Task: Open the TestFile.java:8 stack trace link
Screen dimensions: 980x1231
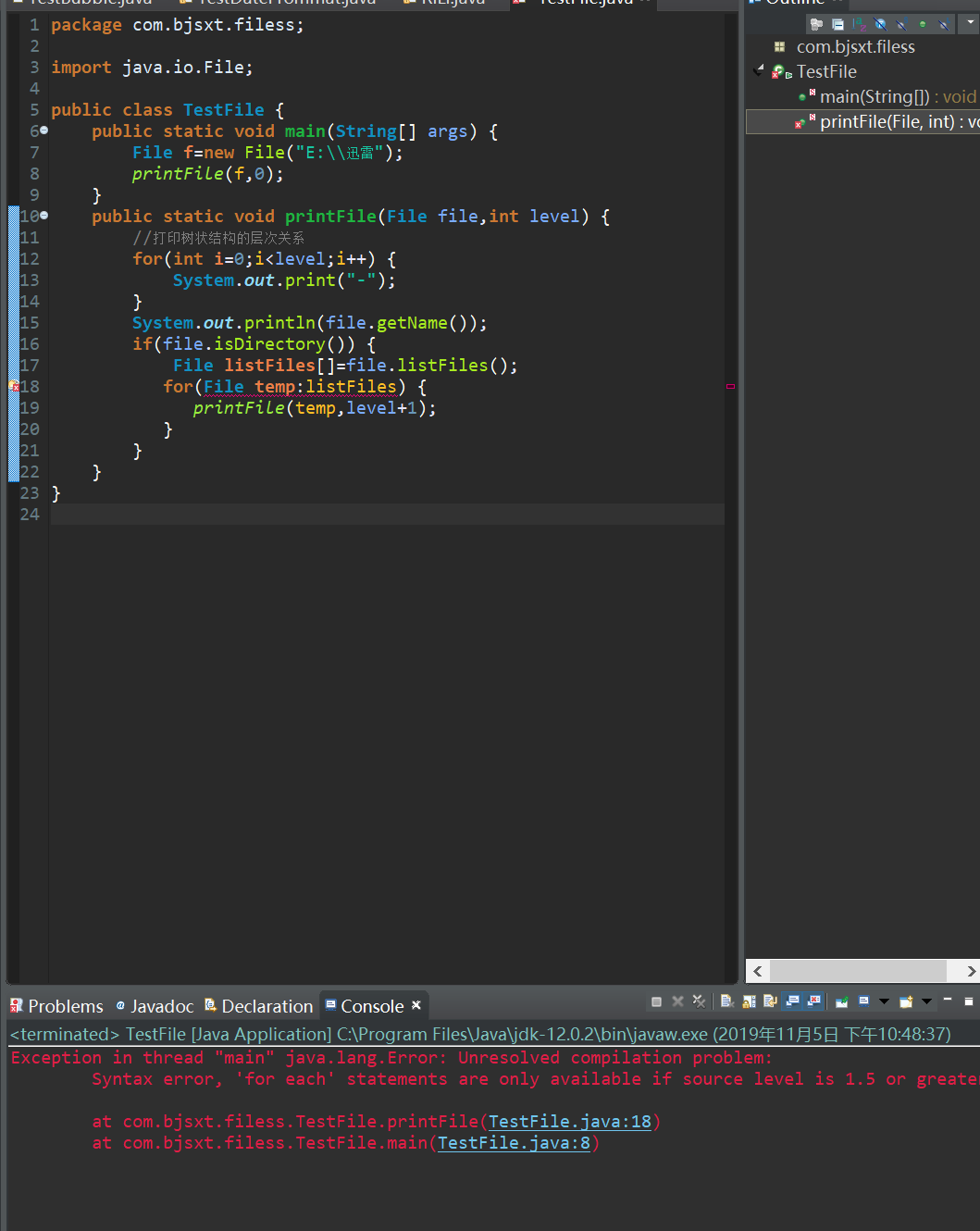Action: (514, 1143)
